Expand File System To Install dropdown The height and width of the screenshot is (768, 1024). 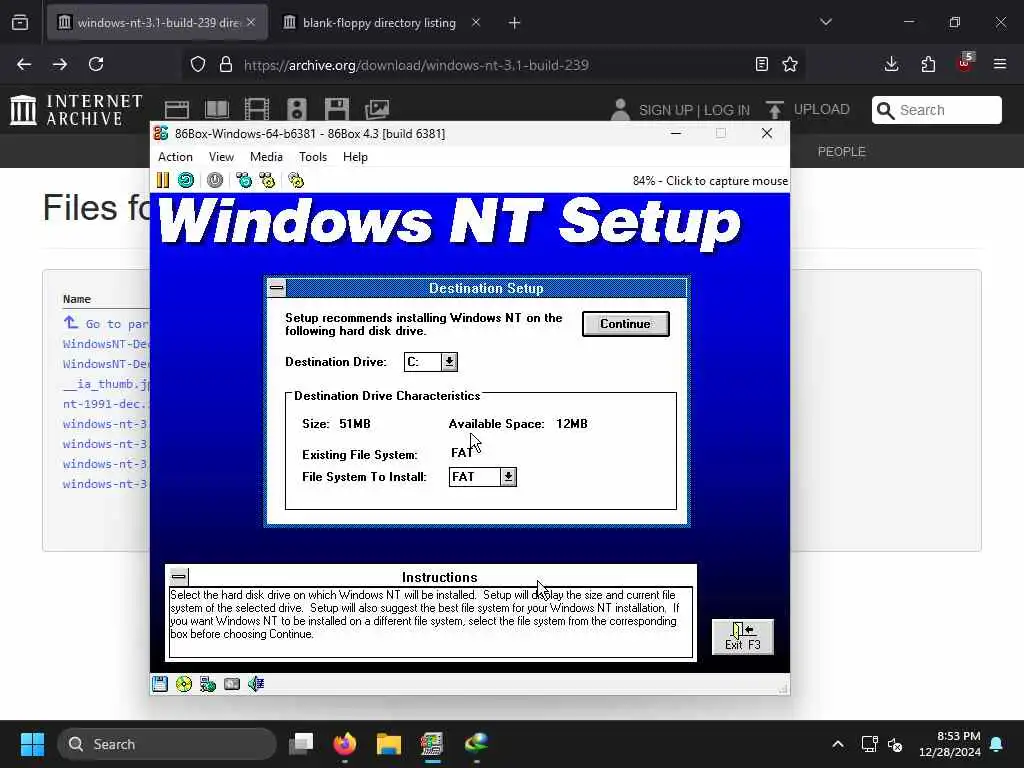click(508, 477)
